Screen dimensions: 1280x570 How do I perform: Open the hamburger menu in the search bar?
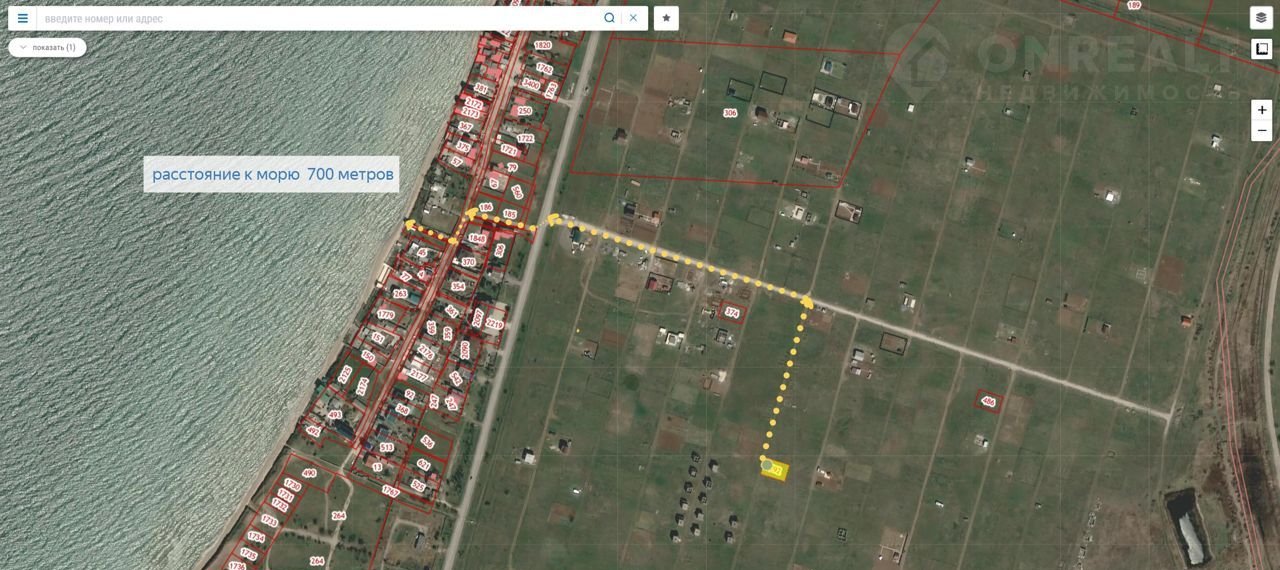(x=22, y=18)
